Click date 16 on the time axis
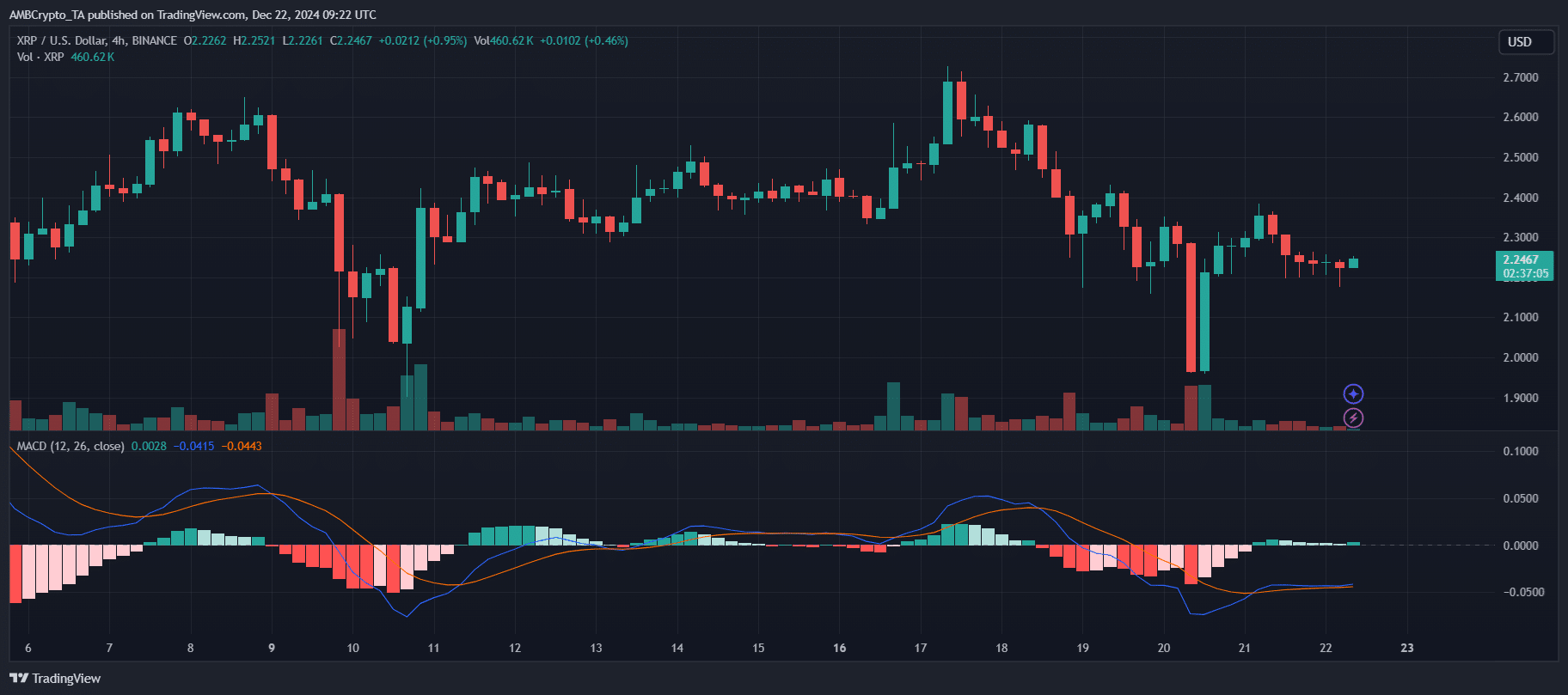The width and height of the screenshot is (1568, 695). click(839, 648)
